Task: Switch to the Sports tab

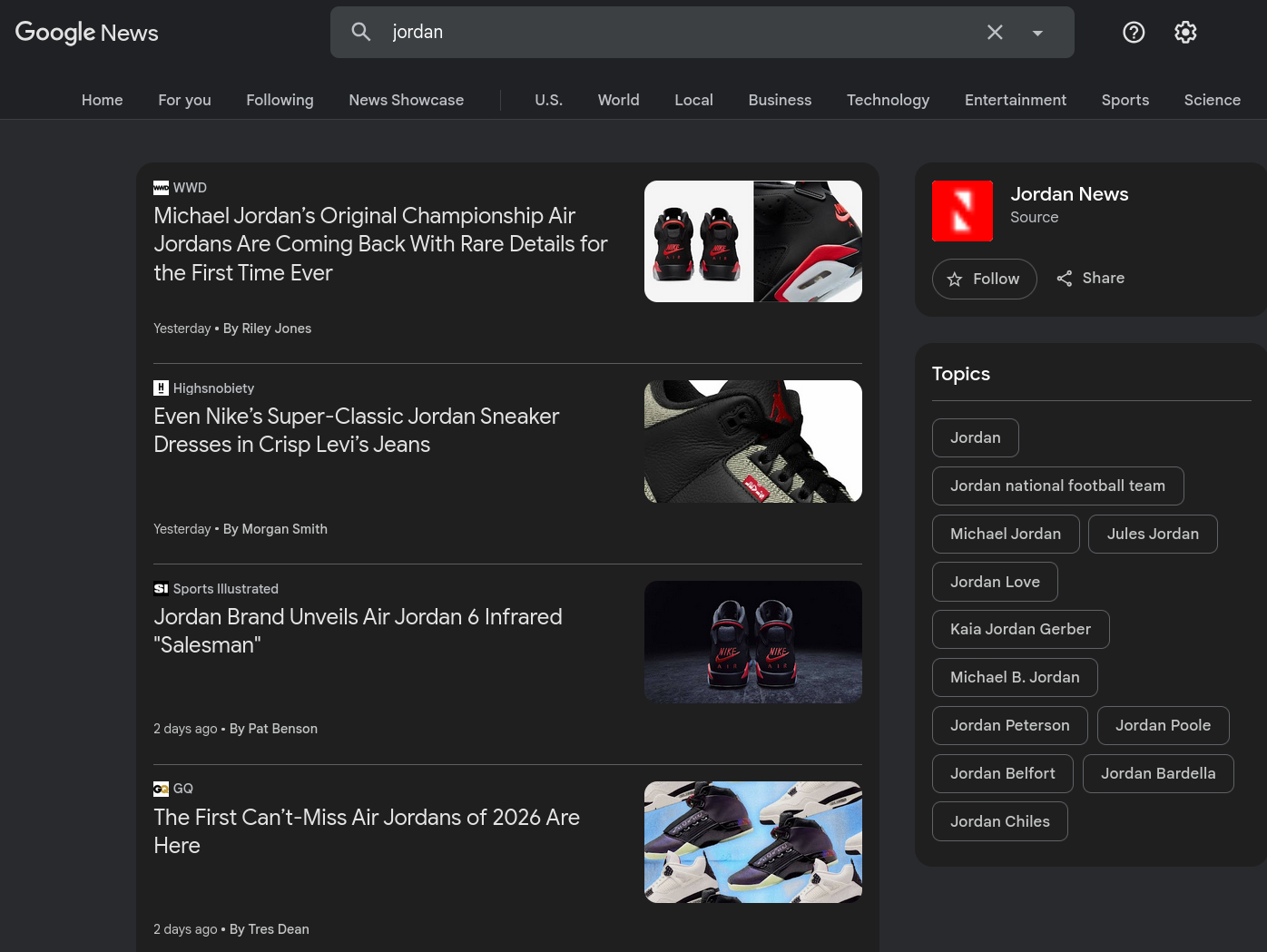Action: click(x=1125, y=100)
